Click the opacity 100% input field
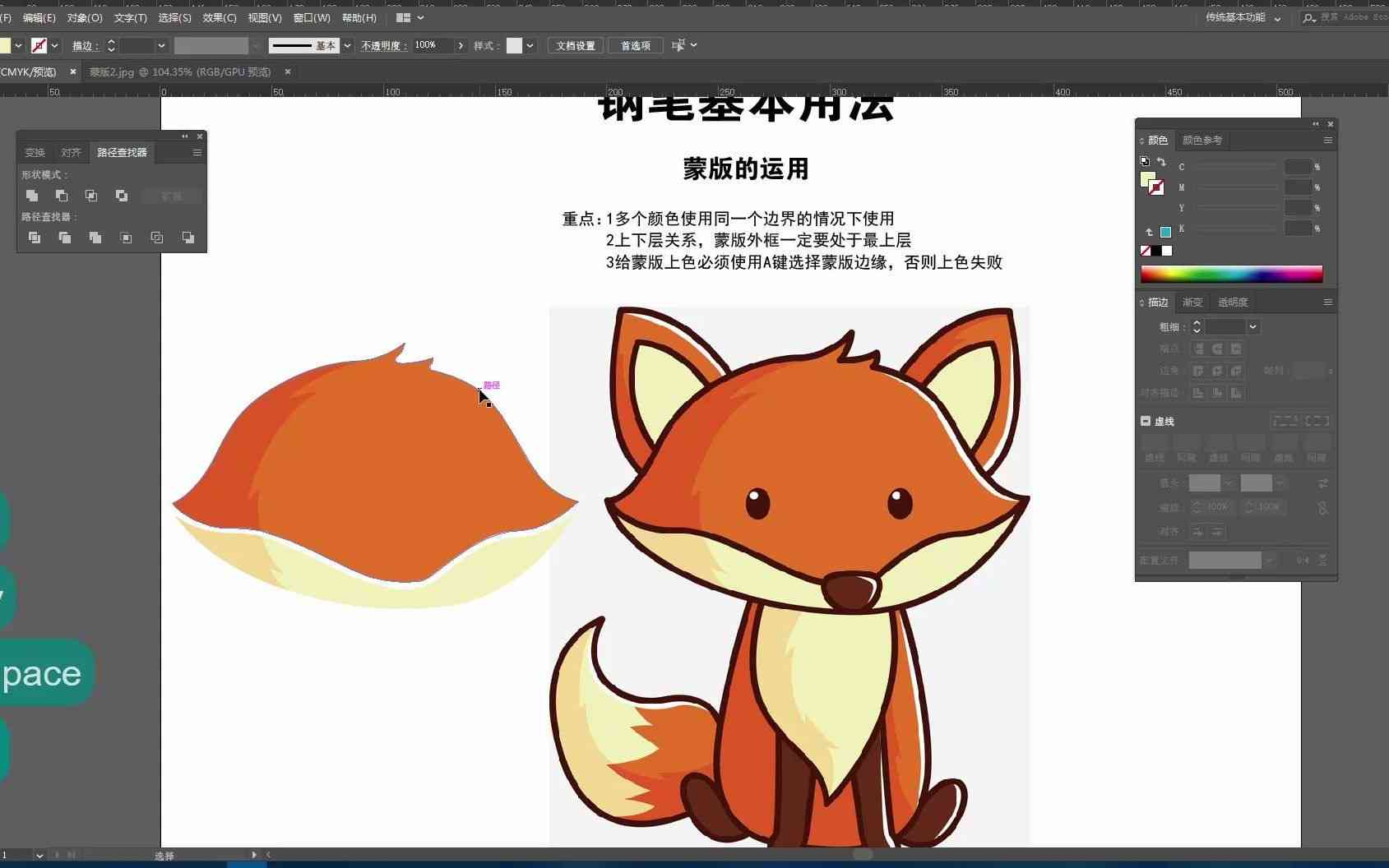Screen dimensions: 1389x868 pyautogui.click(x=432, y=45)
